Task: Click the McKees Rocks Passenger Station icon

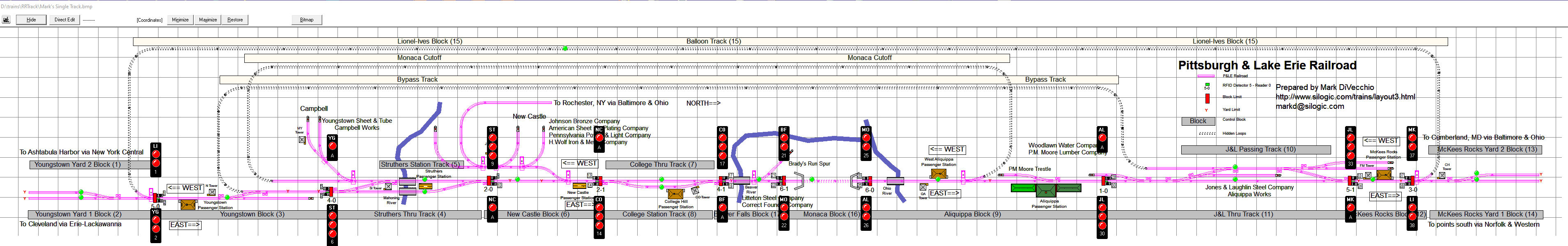Action: click(x=1384, y=174)
